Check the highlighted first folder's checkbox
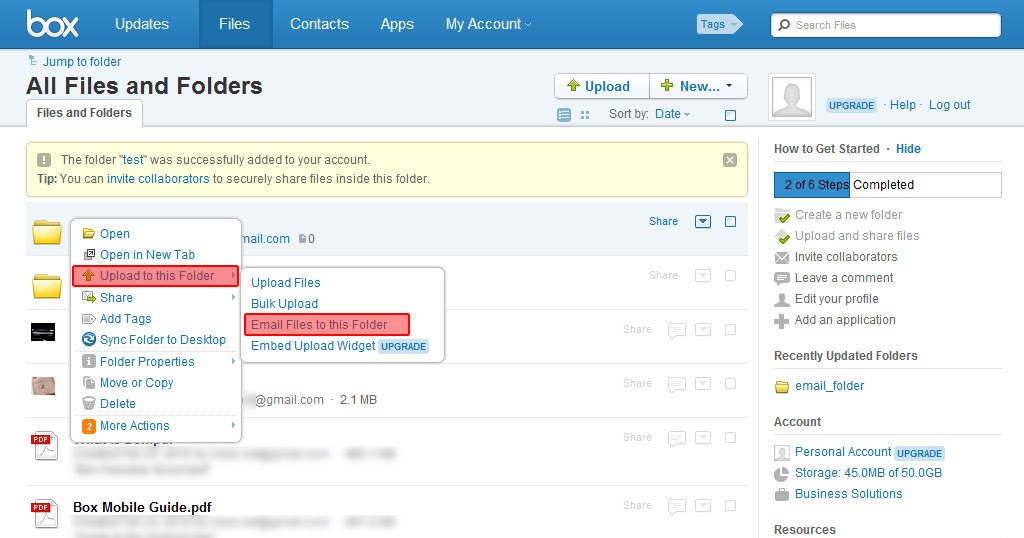This screenshot has width=1024, height=538. tap(731, 222)
